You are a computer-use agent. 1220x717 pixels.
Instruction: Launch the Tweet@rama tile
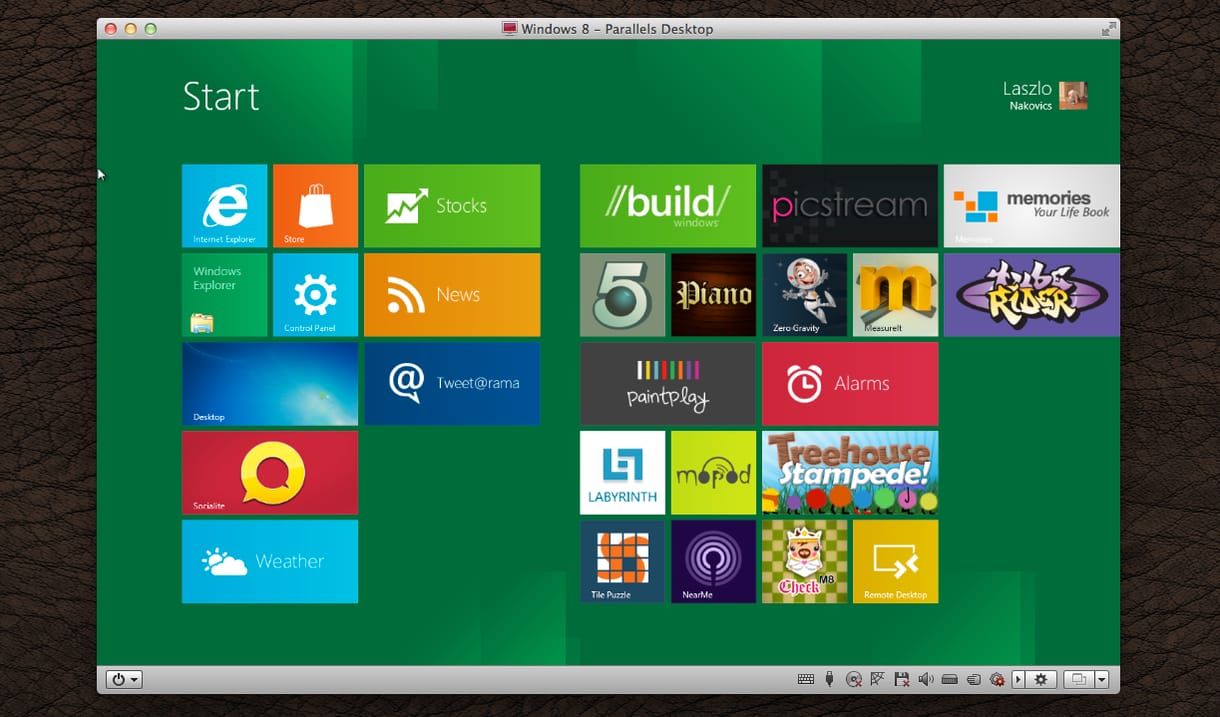point(452,384)
